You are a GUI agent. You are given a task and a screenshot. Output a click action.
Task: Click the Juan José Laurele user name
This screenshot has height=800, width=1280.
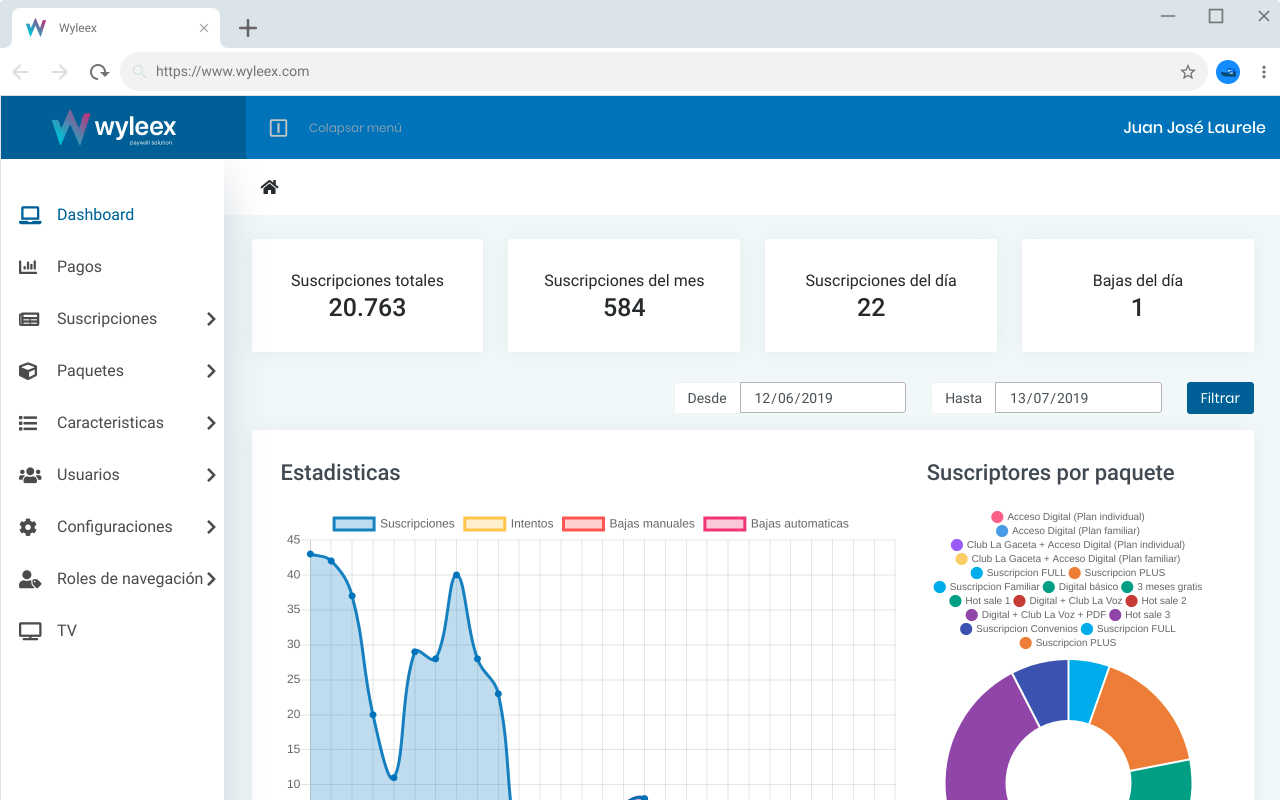click(1194, 128)
